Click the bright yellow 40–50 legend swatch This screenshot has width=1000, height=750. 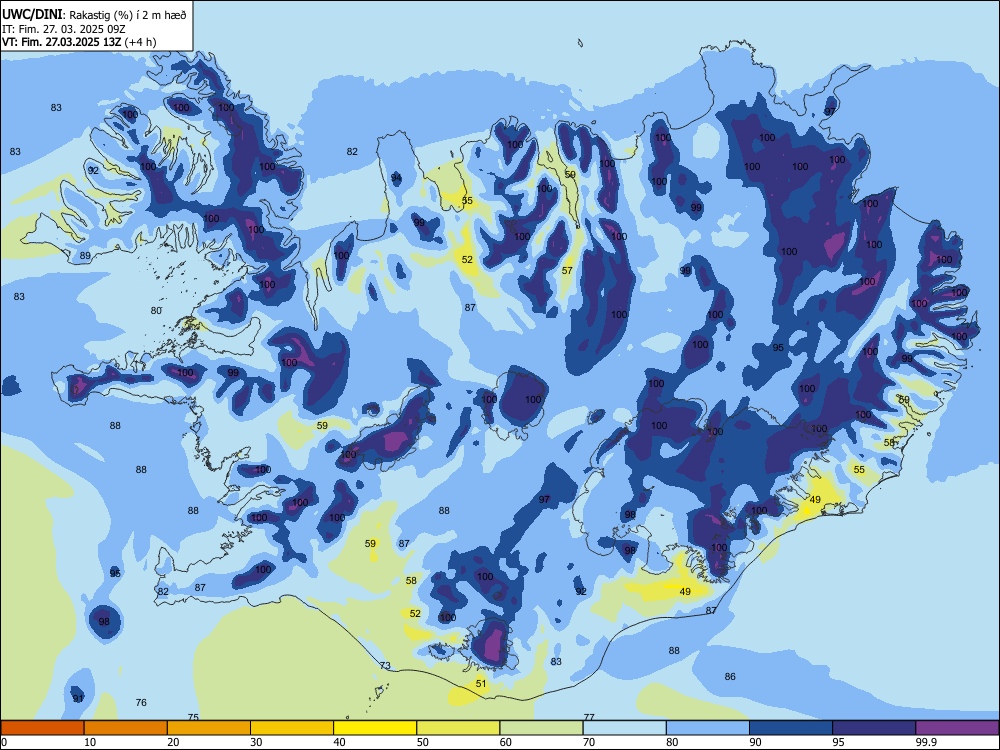[x=375, y=728]
